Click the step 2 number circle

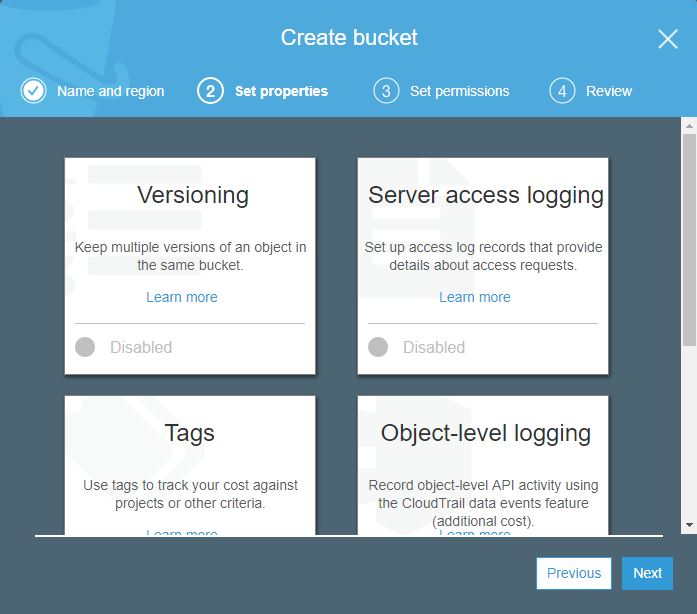point(210,91)
